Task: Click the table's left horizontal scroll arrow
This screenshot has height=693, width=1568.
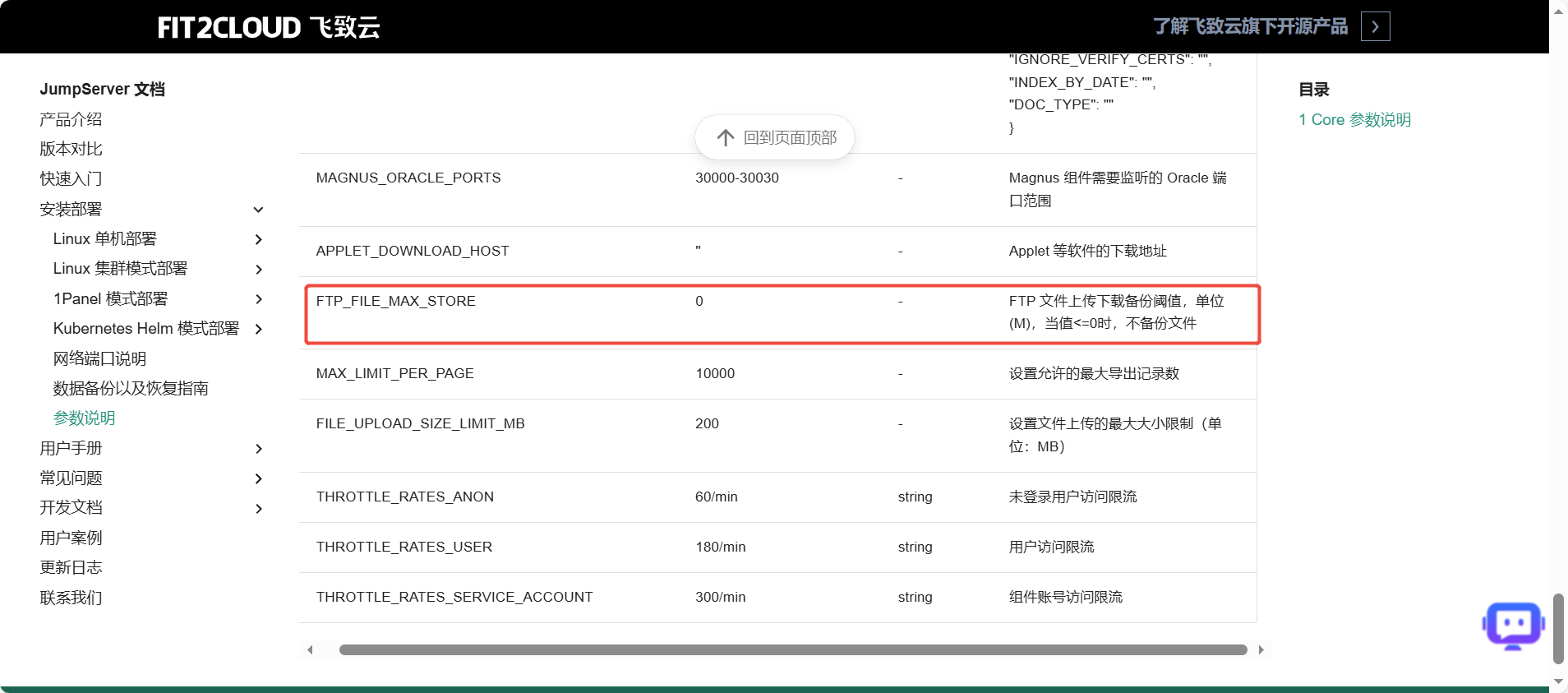Action: 310,650
